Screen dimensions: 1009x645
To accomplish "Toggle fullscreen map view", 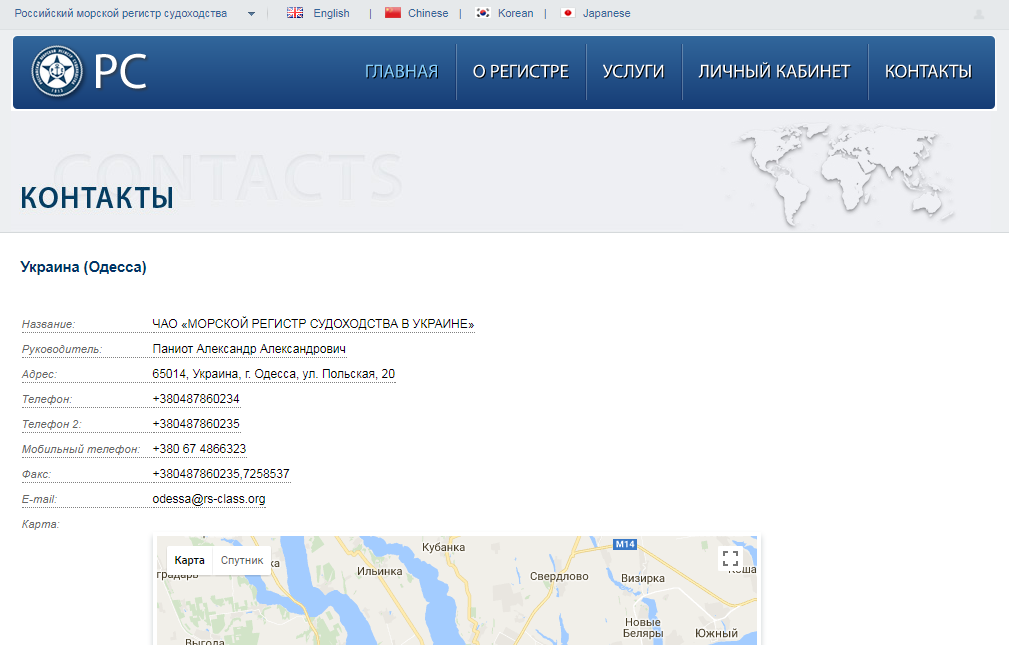I will click(730, 559).
